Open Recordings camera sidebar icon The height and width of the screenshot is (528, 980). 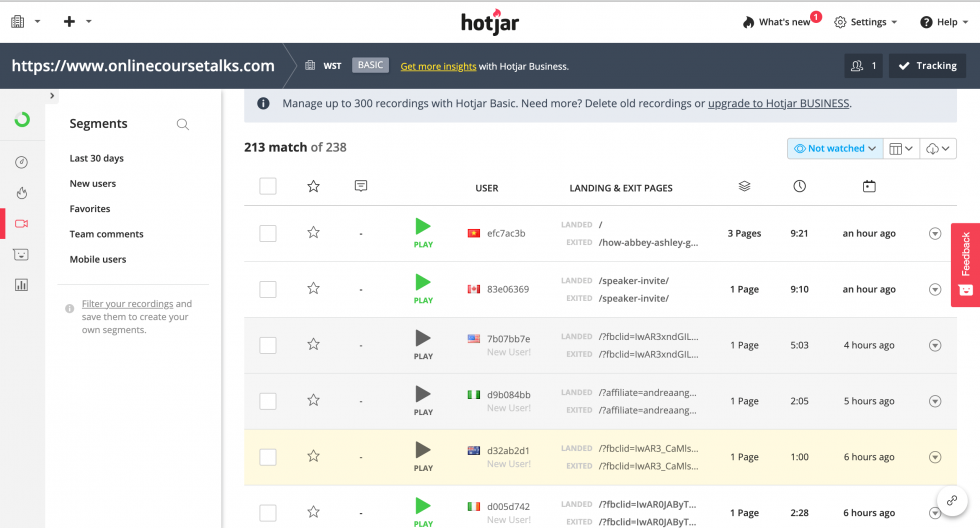click(x=21, y=224)
